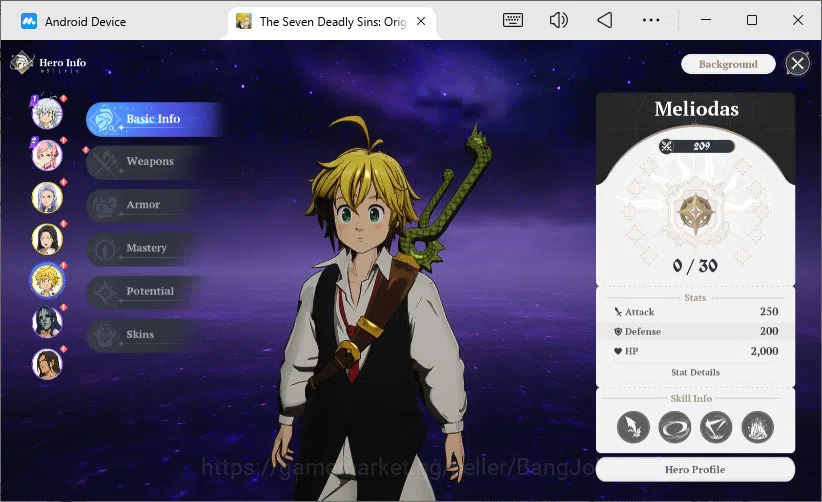This screenshot has width=822, height=502.
Task: View the first skill slash icon
Action: [x=633, y=427]
